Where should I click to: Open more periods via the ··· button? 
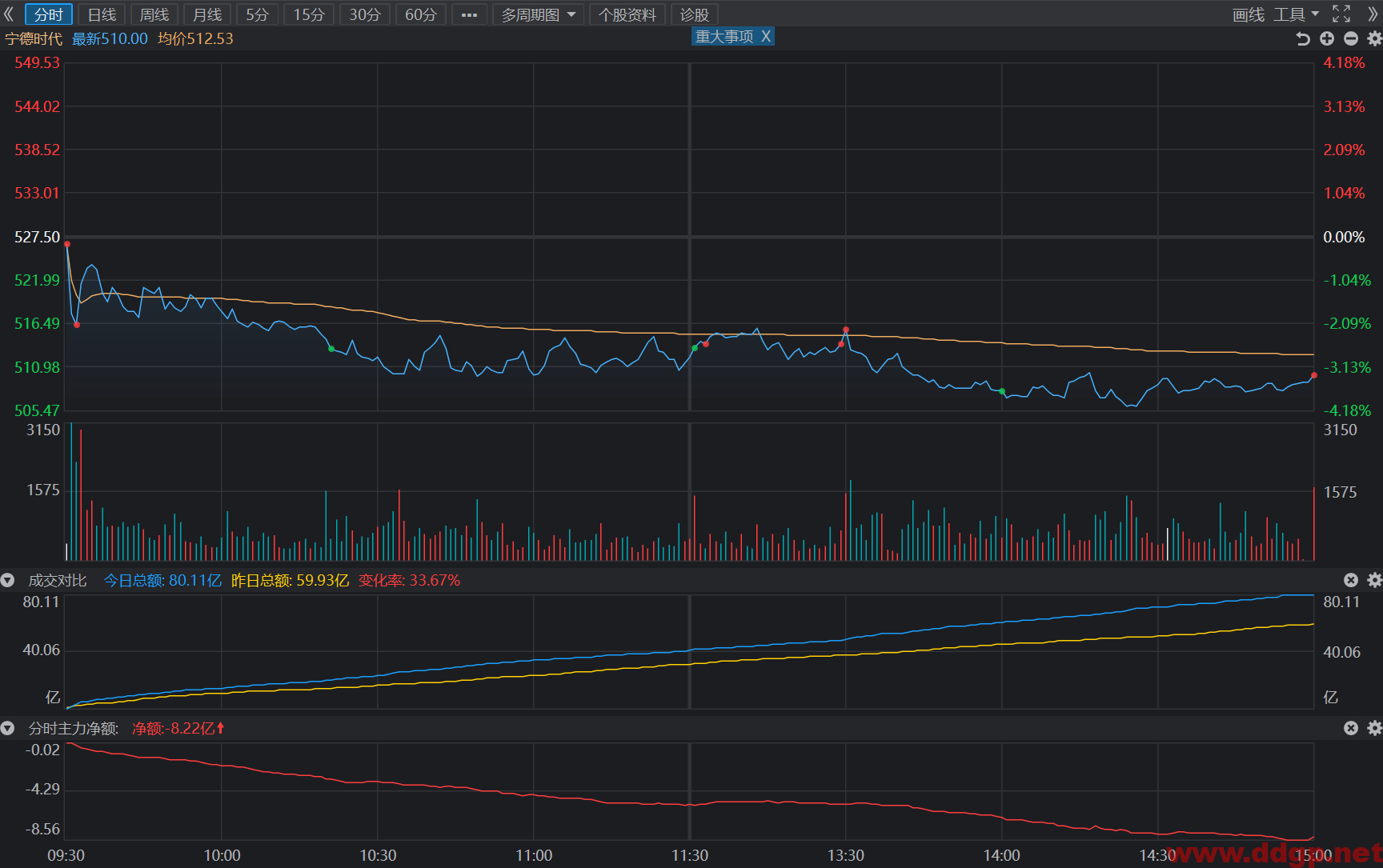coord(470,14)
